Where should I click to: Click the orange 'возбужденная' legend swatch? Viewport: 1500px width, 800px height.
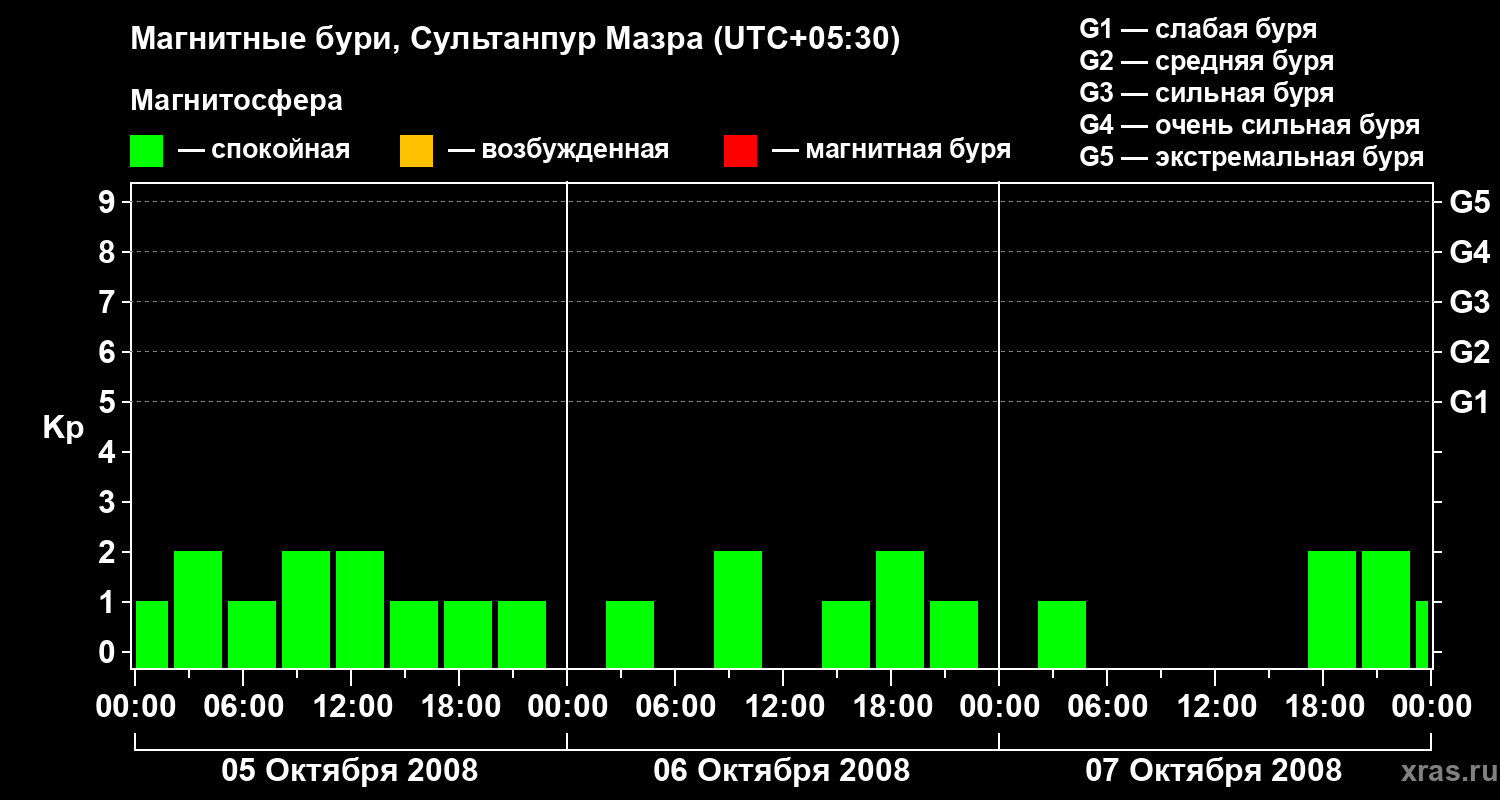(416, 151)
